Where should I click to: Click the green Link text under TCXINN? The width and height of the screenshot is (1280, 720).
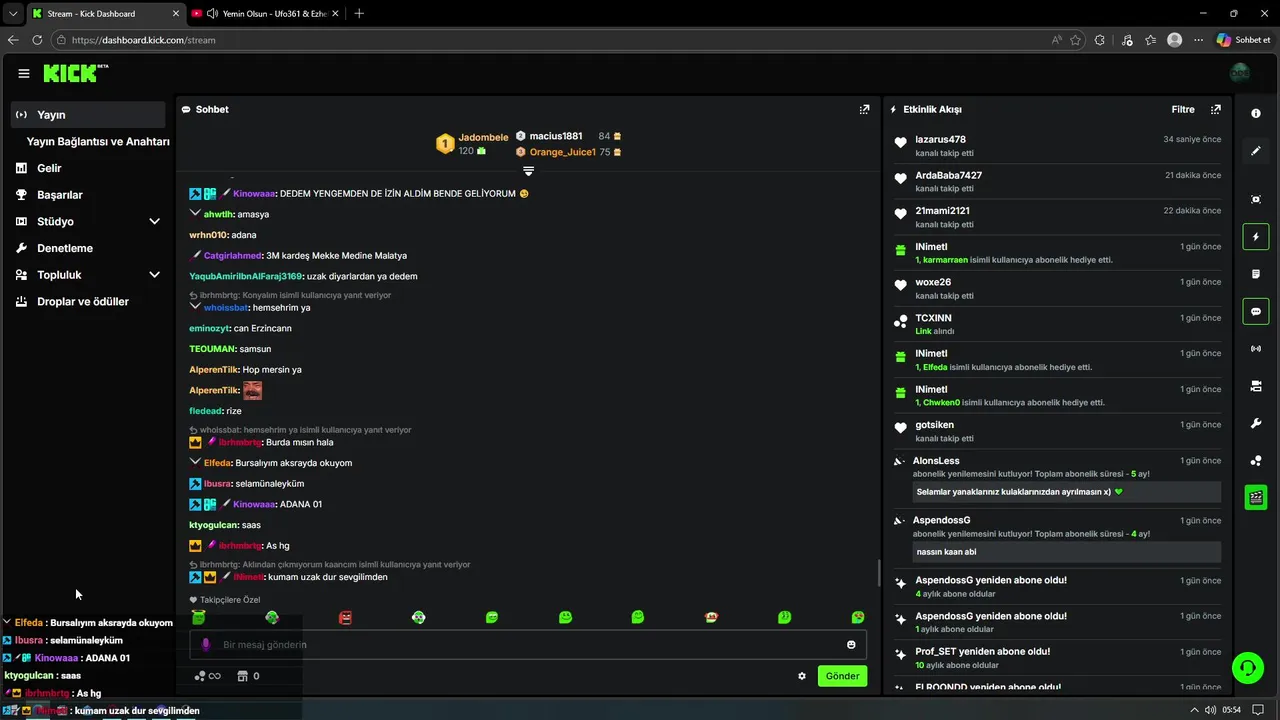(x=923, y=331)
